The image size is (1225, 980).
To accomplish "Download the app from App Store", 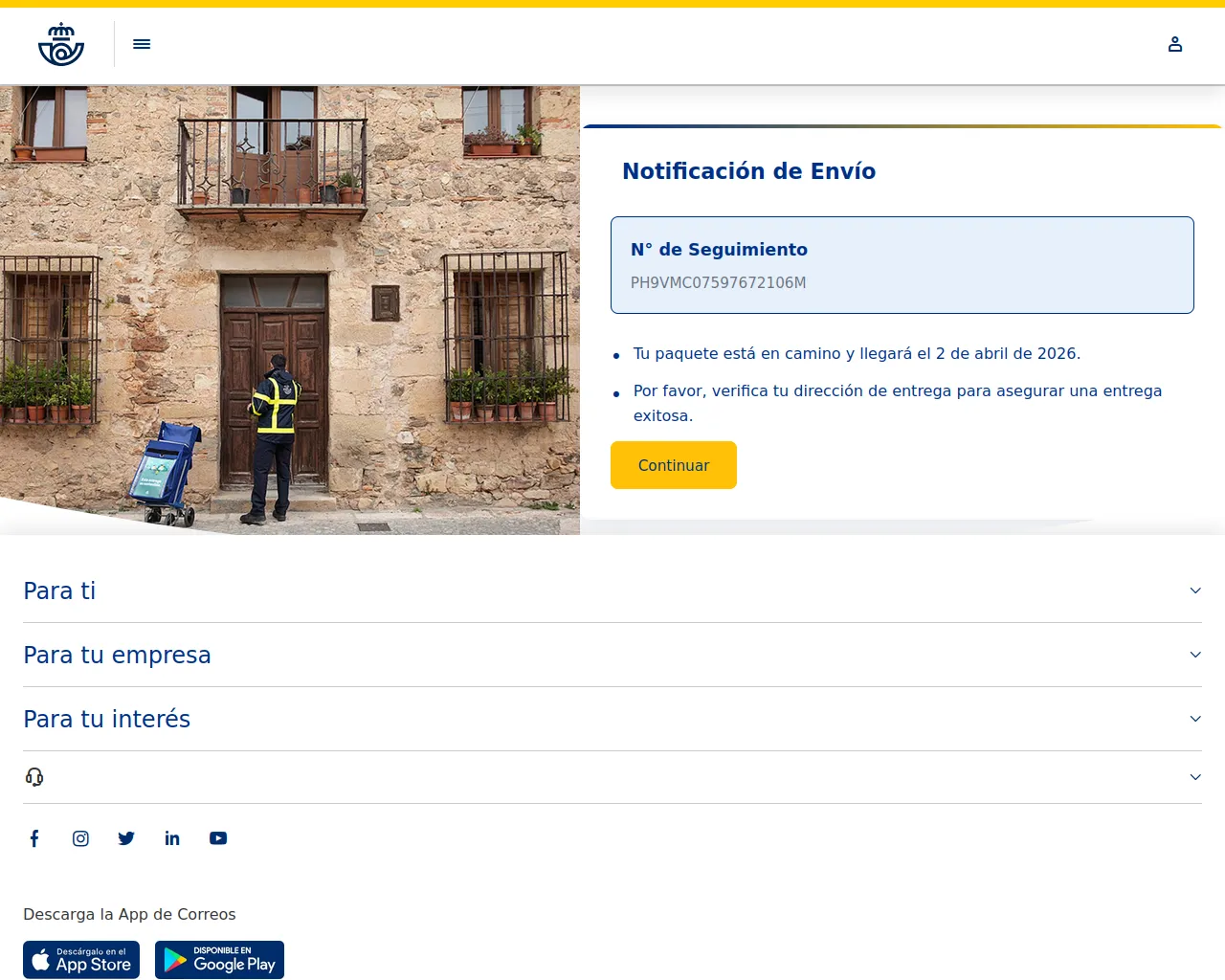I will point(81,959).
